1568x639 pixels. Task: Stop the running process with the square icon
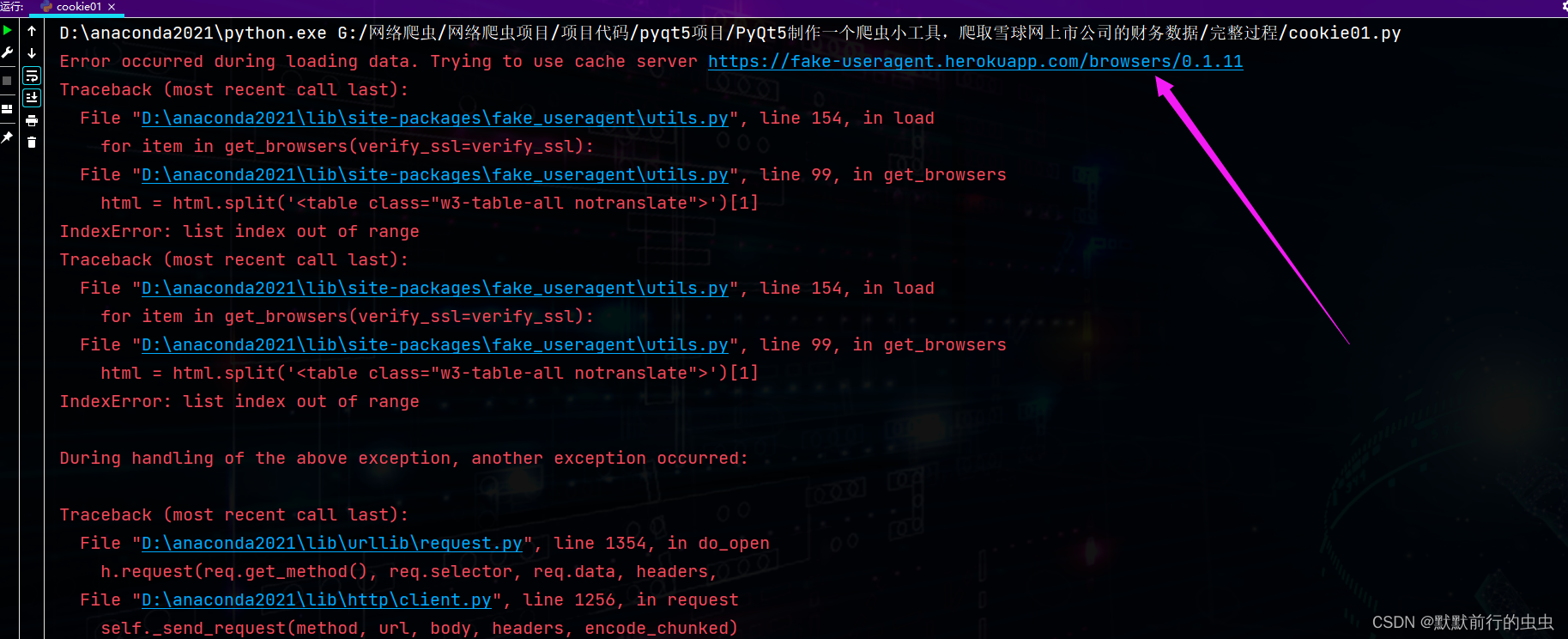(8, 81)
